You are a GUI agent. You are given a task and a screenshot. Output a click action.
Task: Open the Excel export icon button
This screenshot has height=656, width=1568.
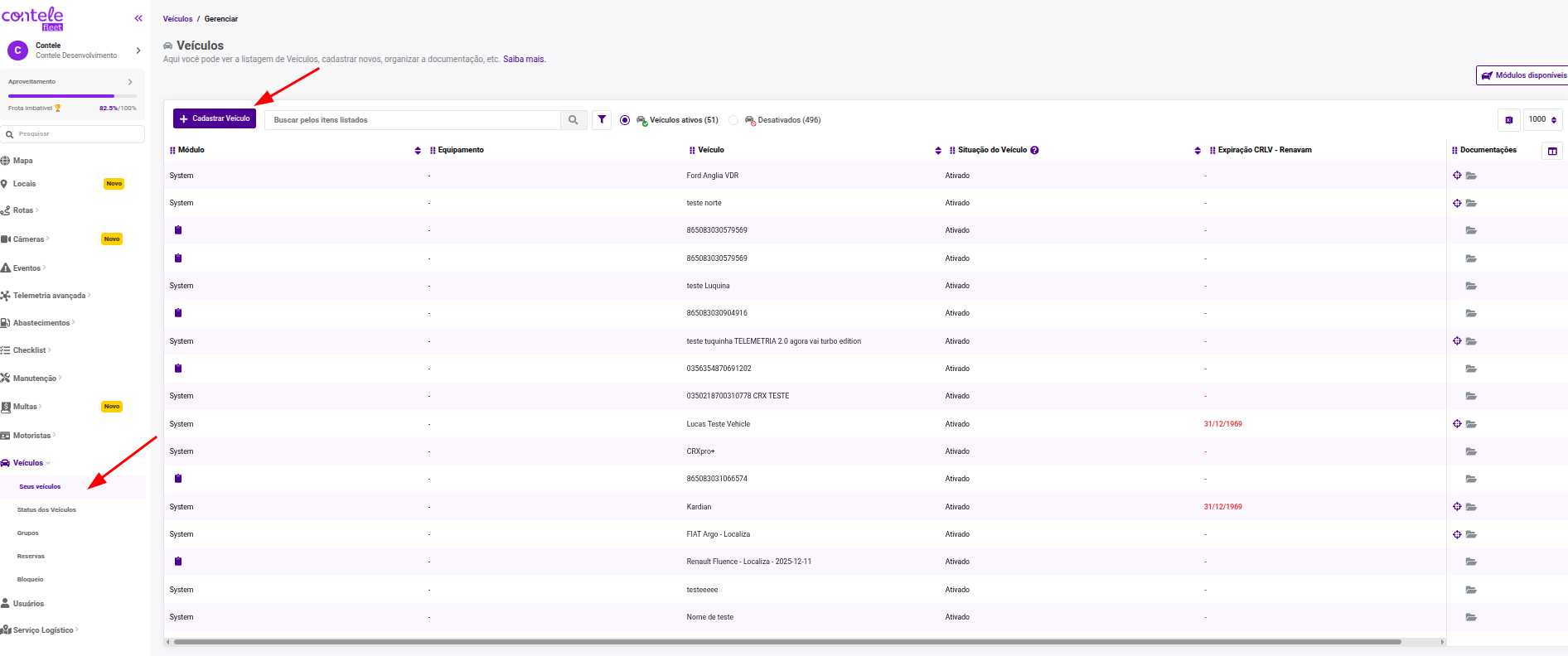pyautogui.click(x=1509, y=120)
